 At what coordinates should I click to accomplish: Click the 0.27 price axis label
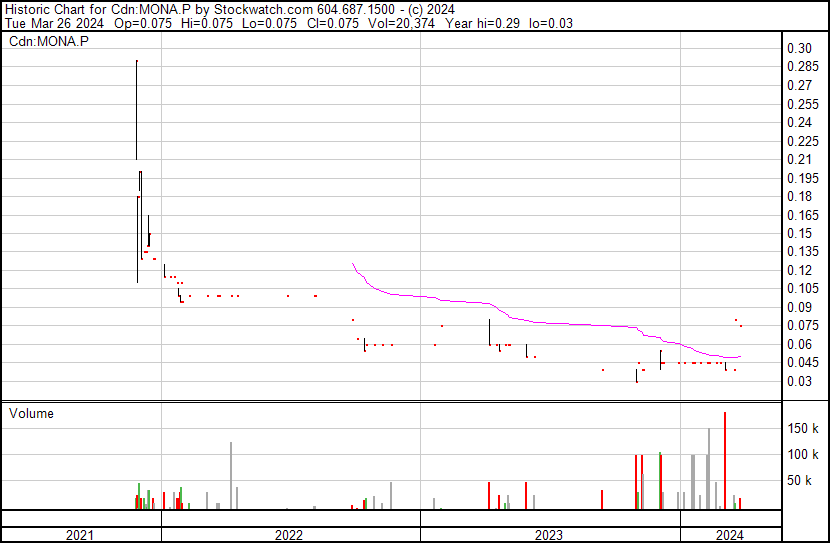coord(799,85)
